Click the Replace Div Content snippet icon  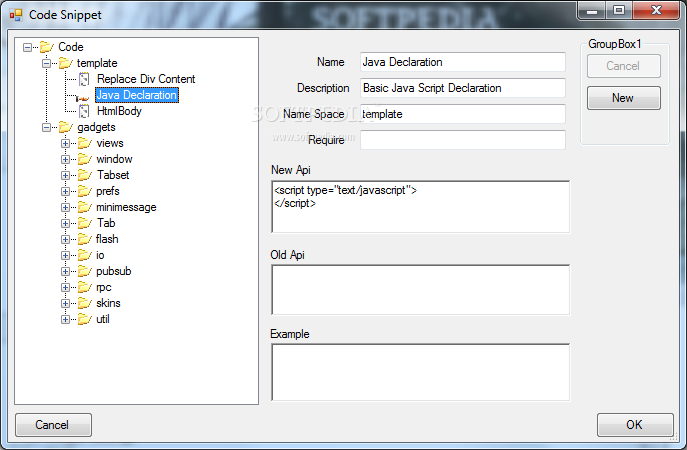click(x=84, y=79)
